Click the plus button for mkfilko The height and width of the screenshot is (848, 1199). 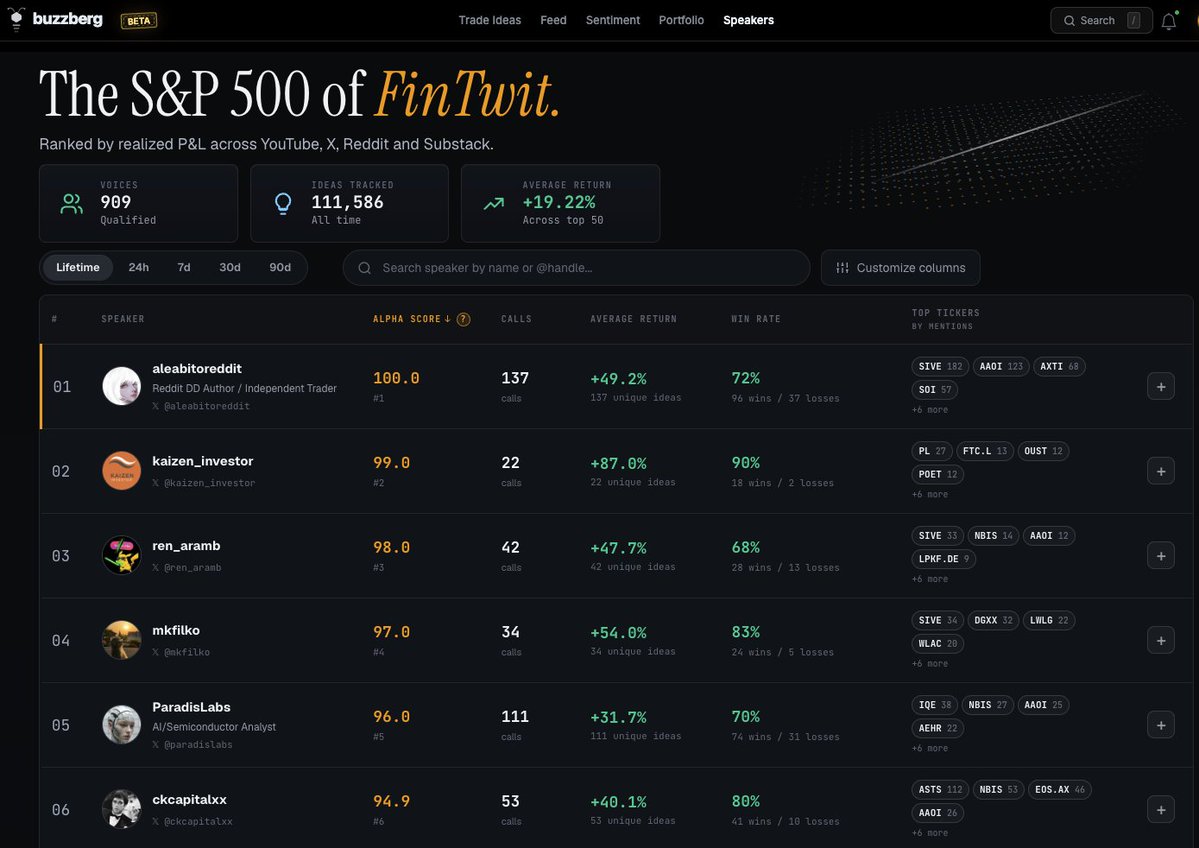point(1161,641)
